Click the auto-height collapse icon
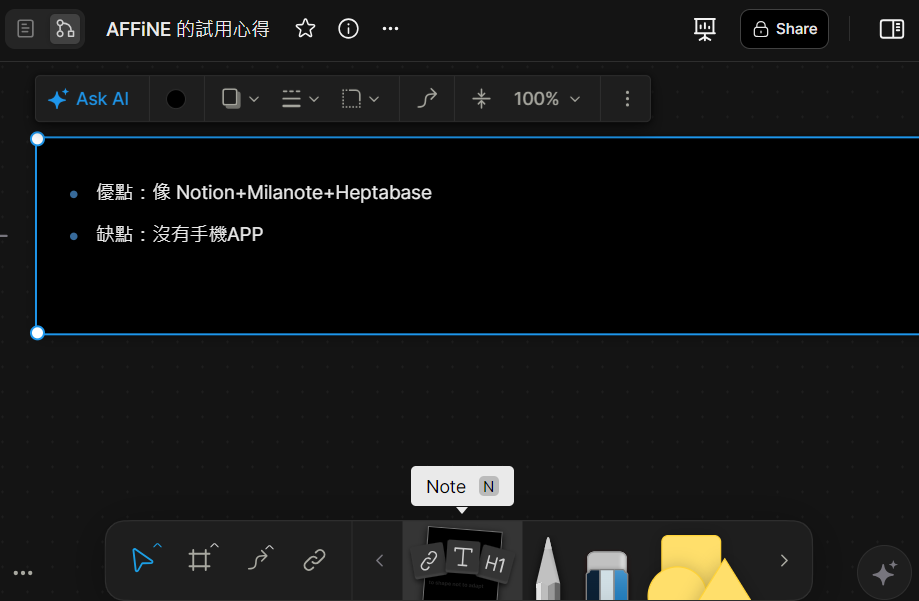Screen dimensions: 919x601 click(481, 99)
